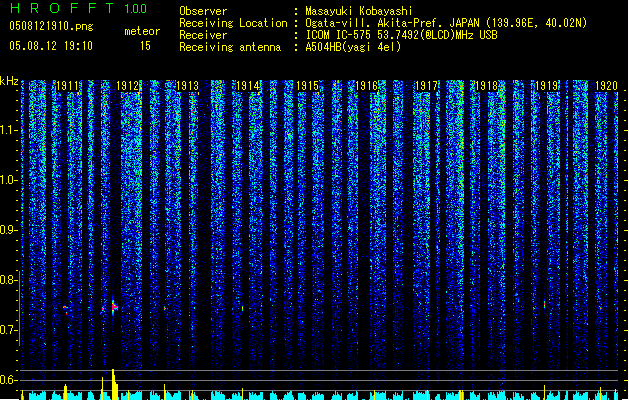Select the filename 0508121910.png
629x400 pixels.
point(51,26)
